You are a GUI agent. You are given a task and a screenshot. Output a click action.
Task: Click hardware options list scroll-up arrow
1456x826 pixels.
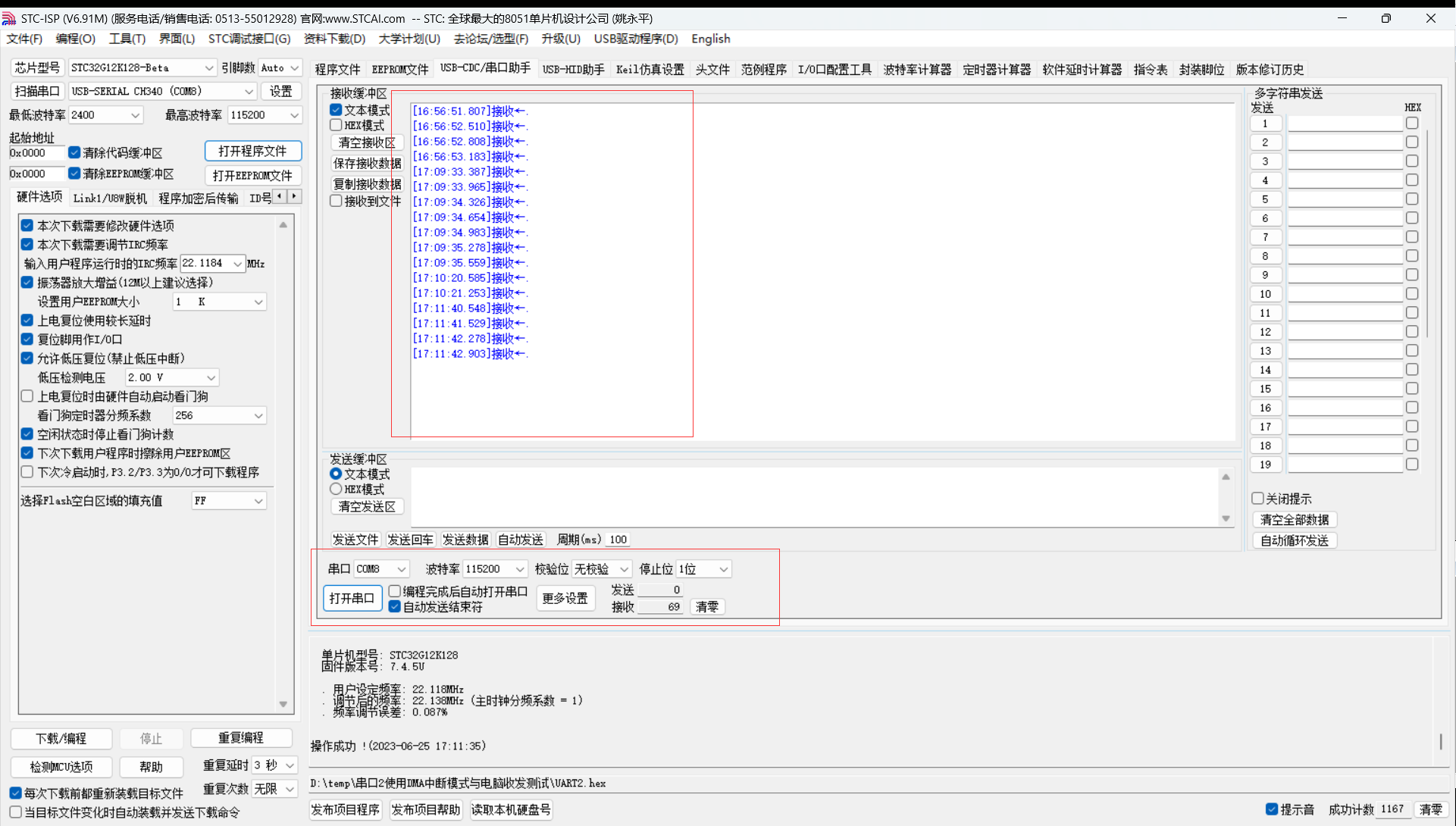283,225
